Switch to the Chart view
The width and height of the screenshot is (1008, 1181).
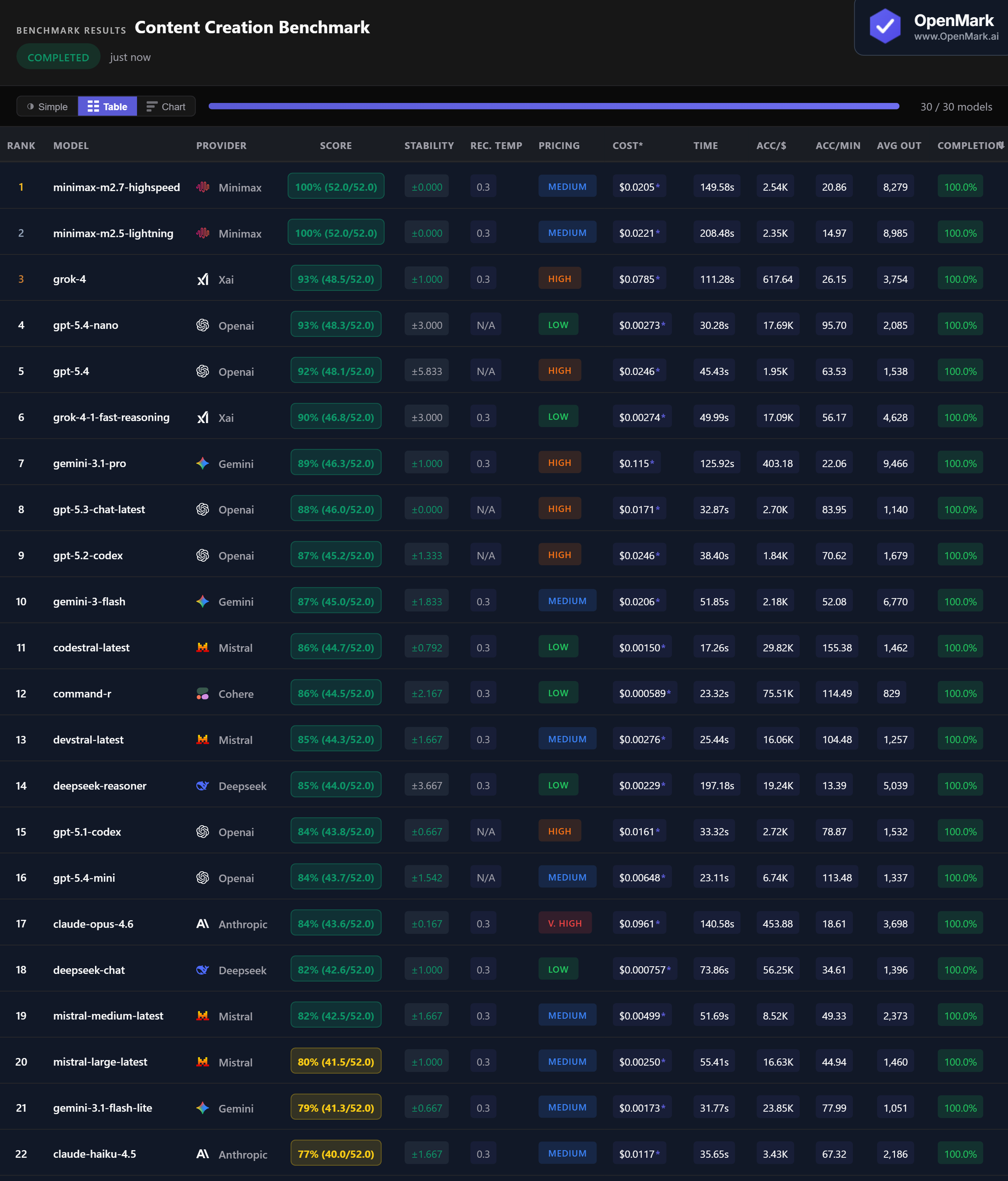[166, 107]
